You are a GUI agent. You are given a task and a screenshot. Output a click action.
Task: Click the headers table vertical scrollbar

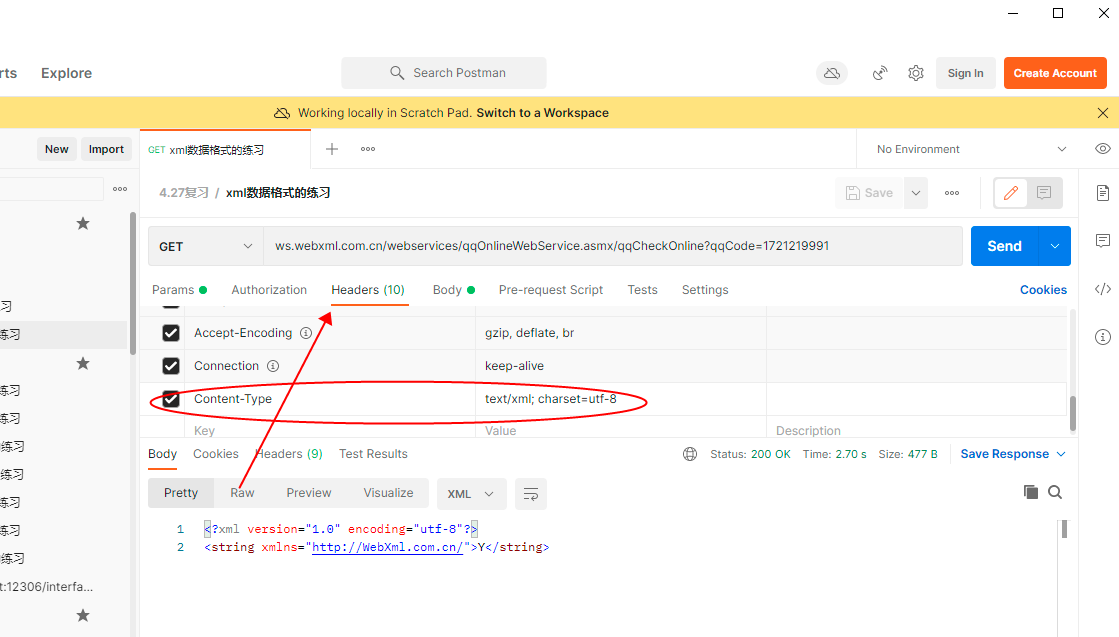(x=1072, y=412)
